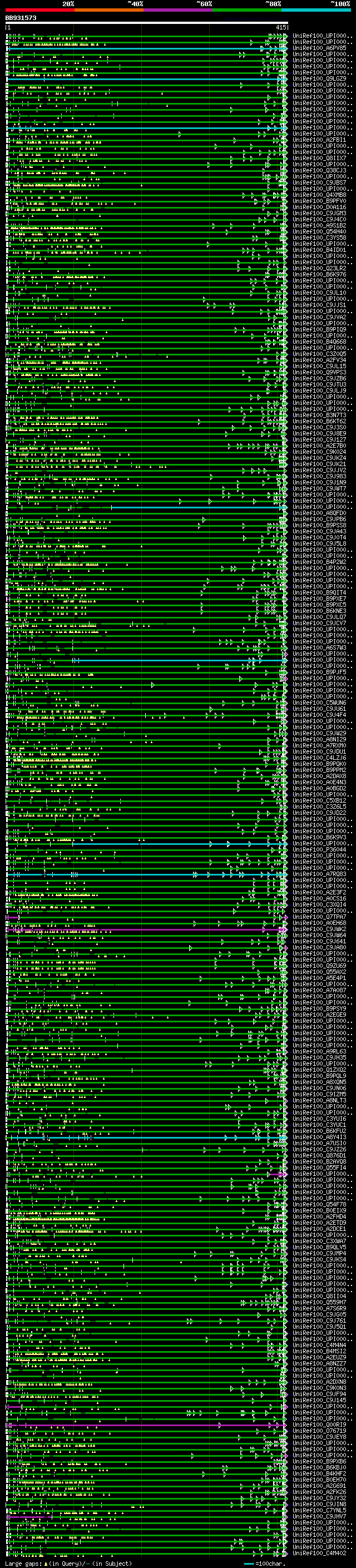Click the purple ~60% identity legend swatch

pyautogui.click(x=177, y=10)
